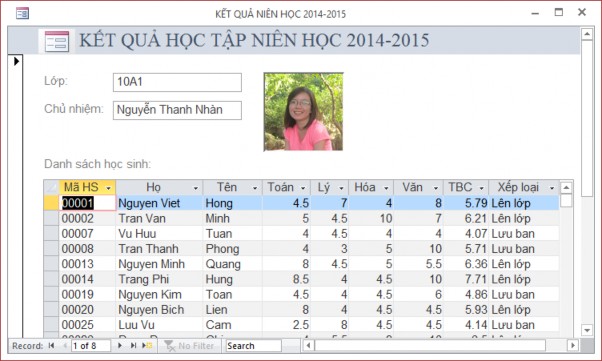602x361 pixels.
Task: Click Mã HS cell 00019
Action: [87, 294]
